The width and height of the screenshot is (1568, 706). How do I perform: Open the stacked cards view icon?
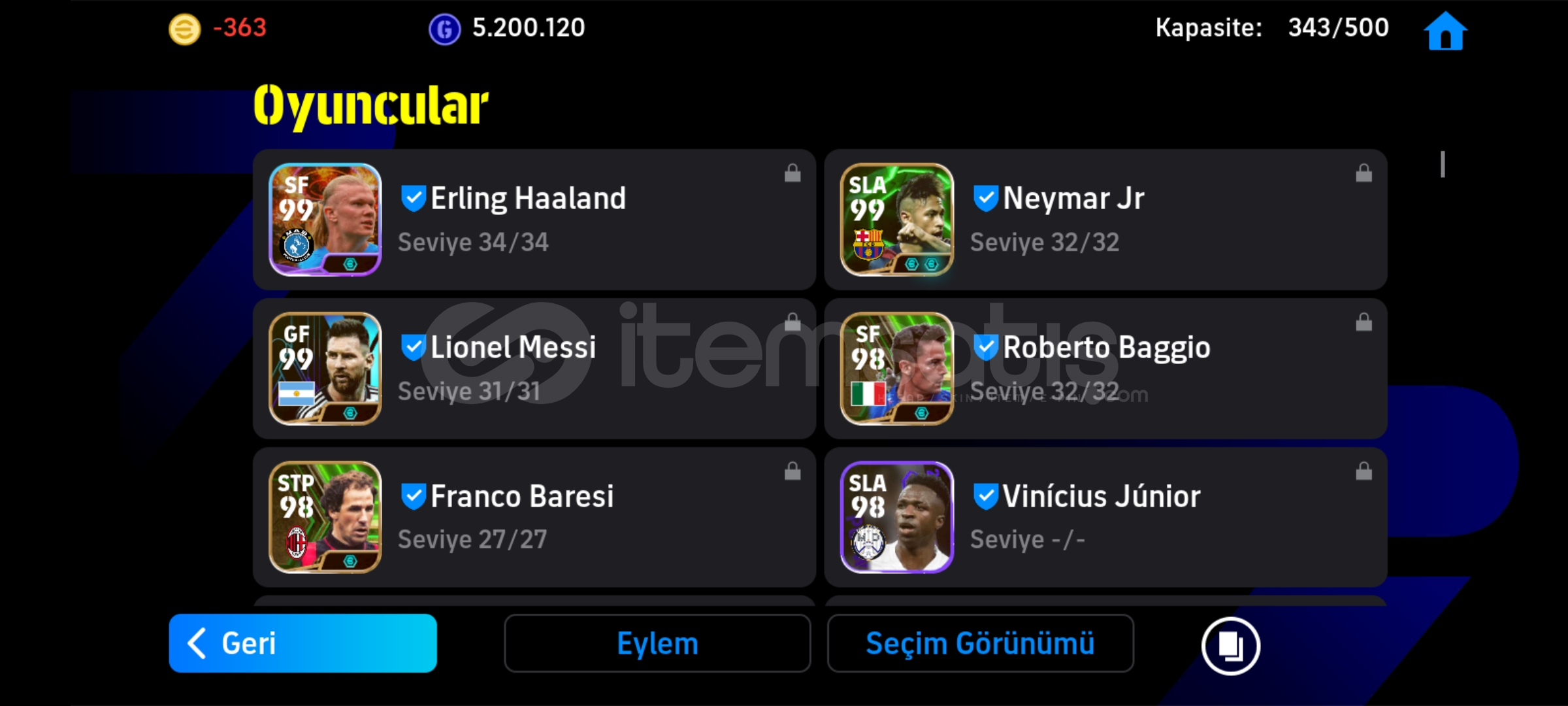(1230, 646)
